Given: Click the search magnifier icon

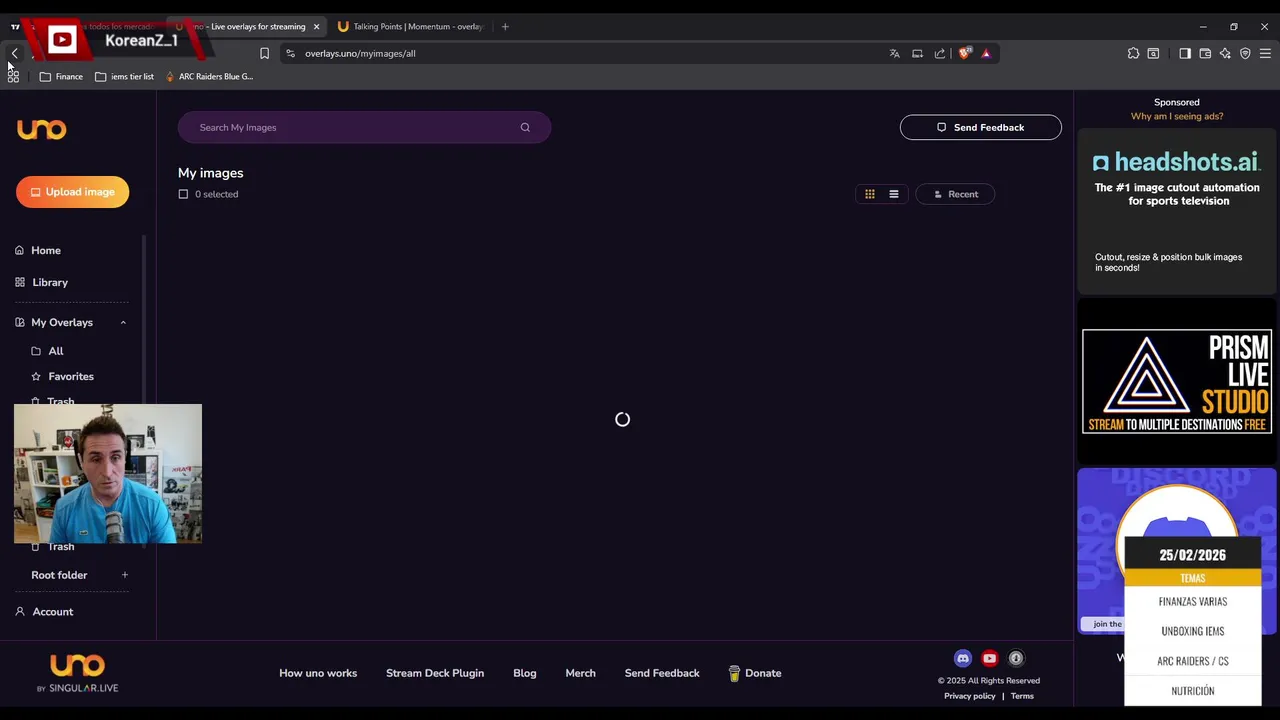Looking at the screenshot, I should [x=525, y=127].
